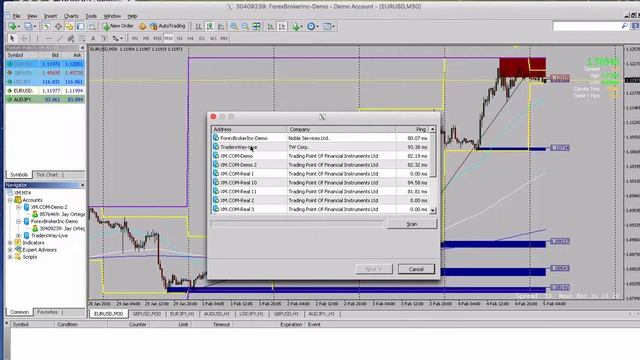
Task: Select AUDJPY row in Market Watch
Action: point(45,99)
